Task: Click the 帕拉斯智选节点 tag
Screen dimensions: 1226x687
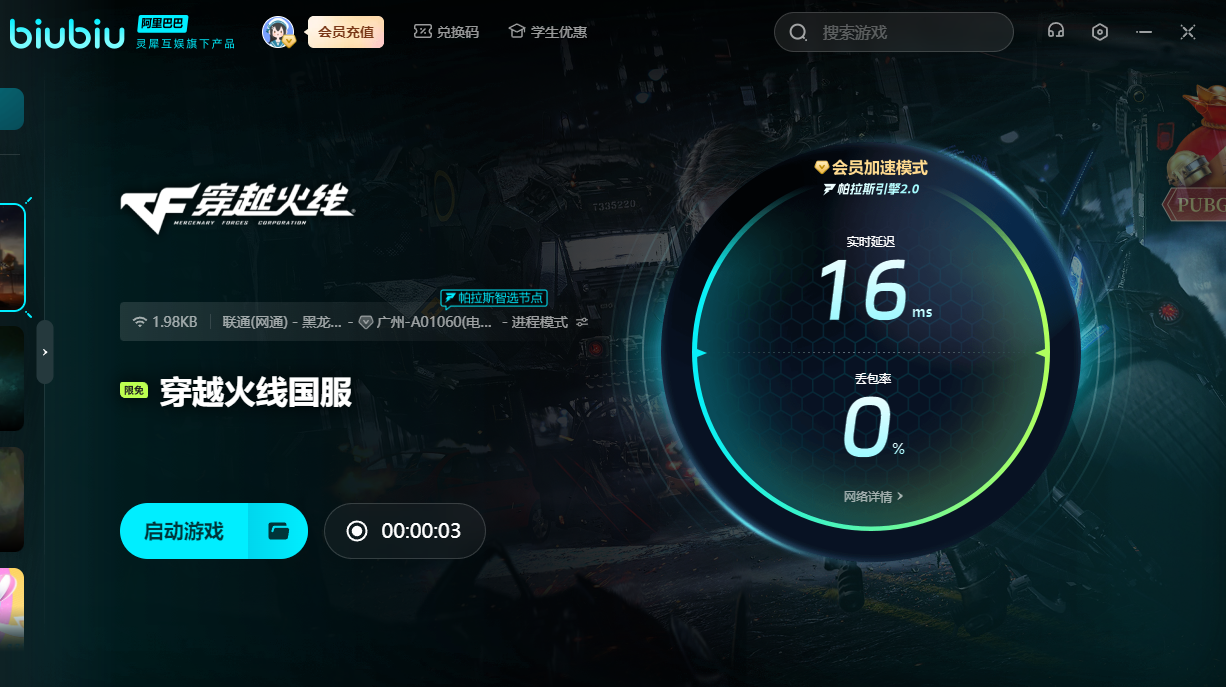Action: [x=494, y=298]
